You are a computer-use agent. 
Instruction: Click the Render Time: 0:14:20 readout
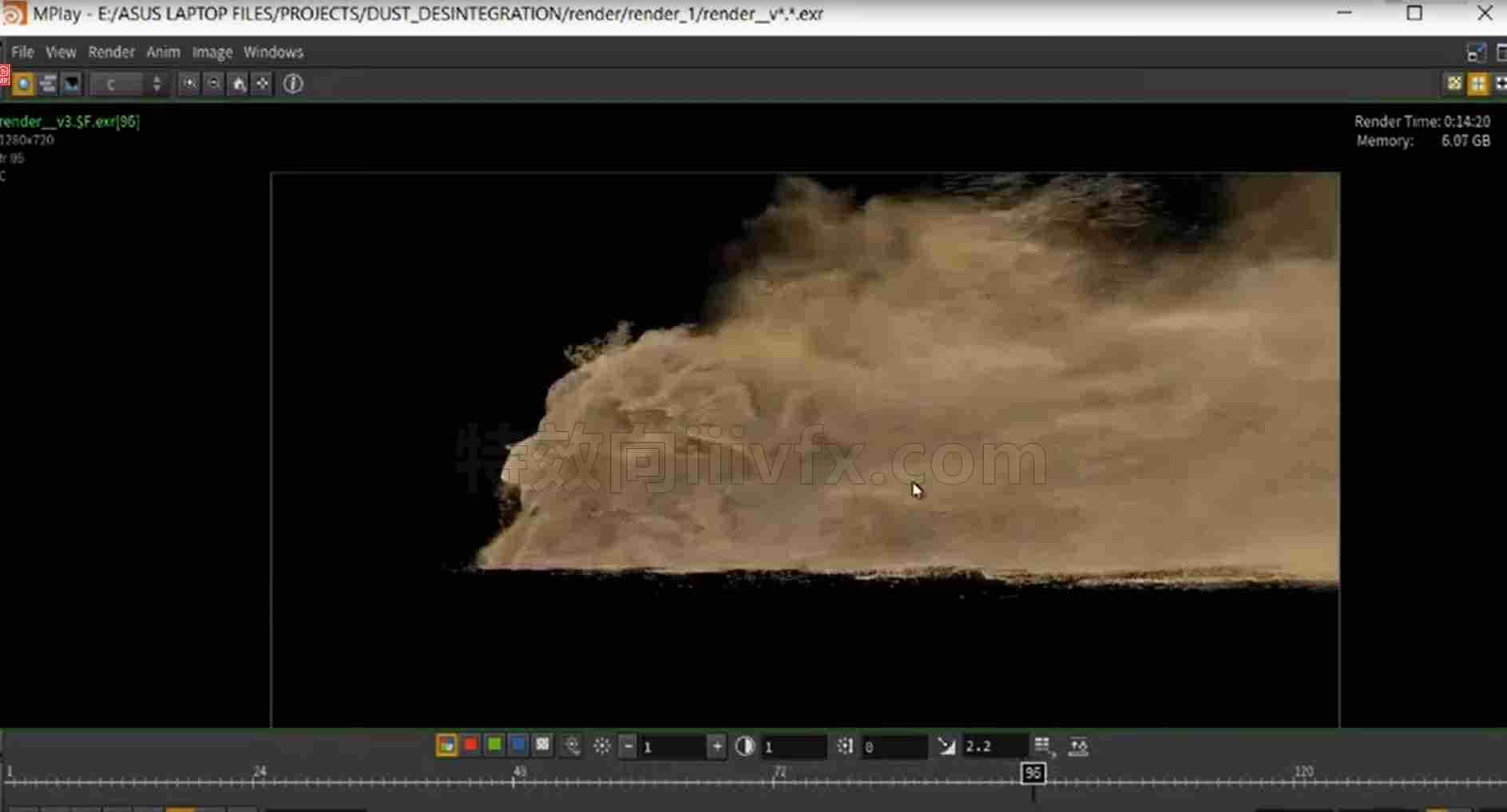[1422, 121]
